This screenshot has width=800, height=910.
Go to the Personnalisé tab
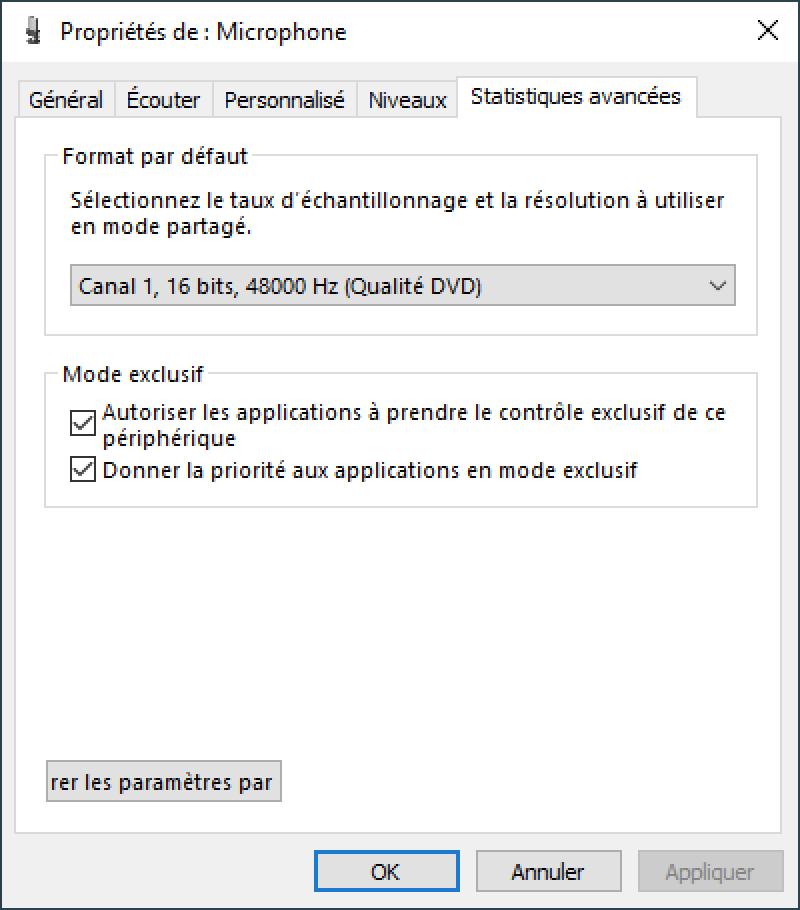coord(284,100)
